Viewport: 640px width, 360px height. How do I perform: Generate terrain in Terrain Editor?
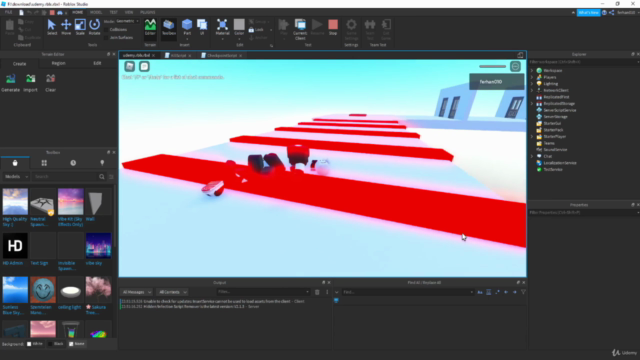point(11,83)
